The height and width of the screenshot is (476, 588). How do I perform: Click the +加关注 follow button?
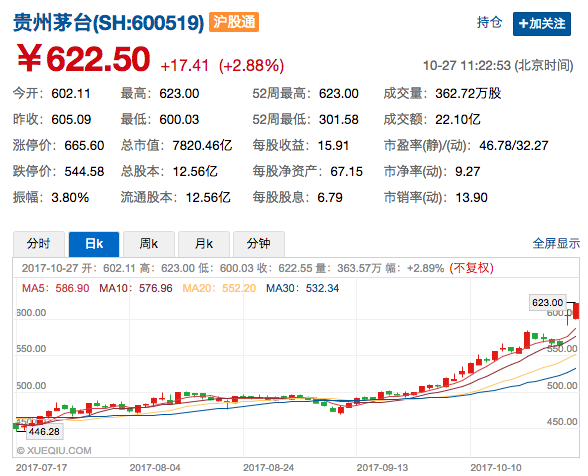[542, 24]
